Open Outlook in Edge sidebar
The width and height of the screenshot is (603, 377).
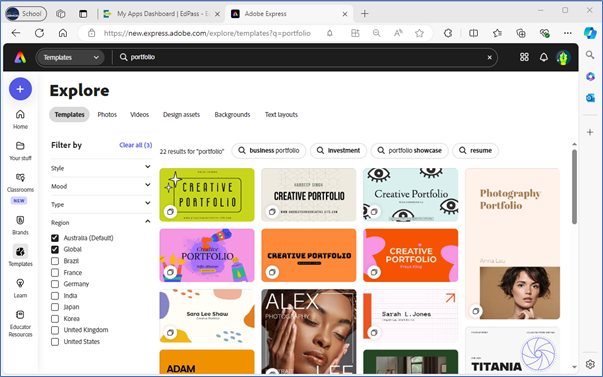click(590, 98)
